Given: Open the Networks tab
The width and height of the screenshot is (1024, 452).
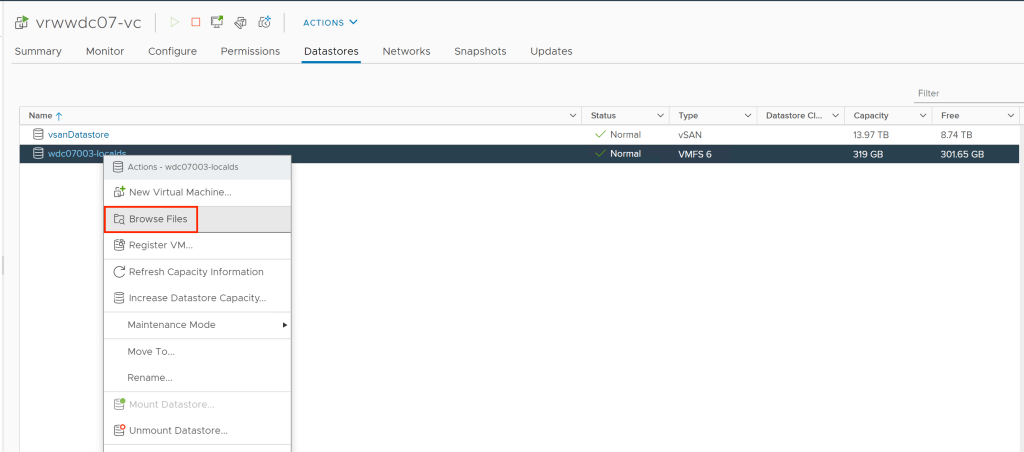Looking at the screenshot, I should tap(406, 51).
